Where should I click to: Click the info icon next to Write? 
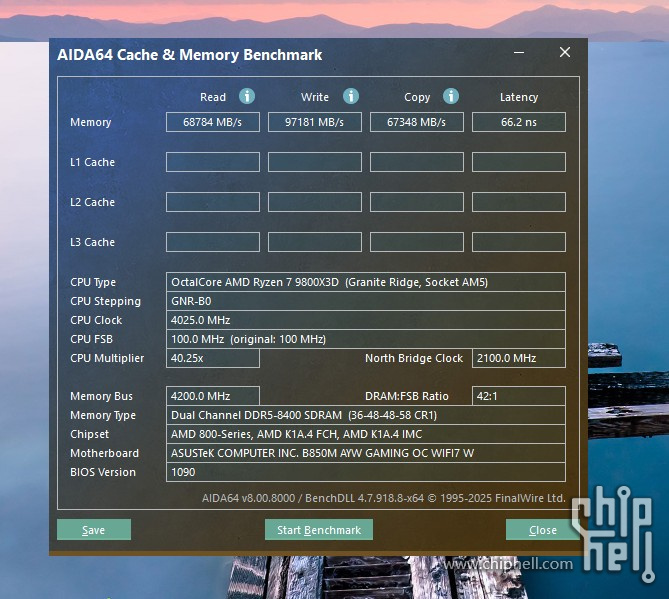pos(351,97)
